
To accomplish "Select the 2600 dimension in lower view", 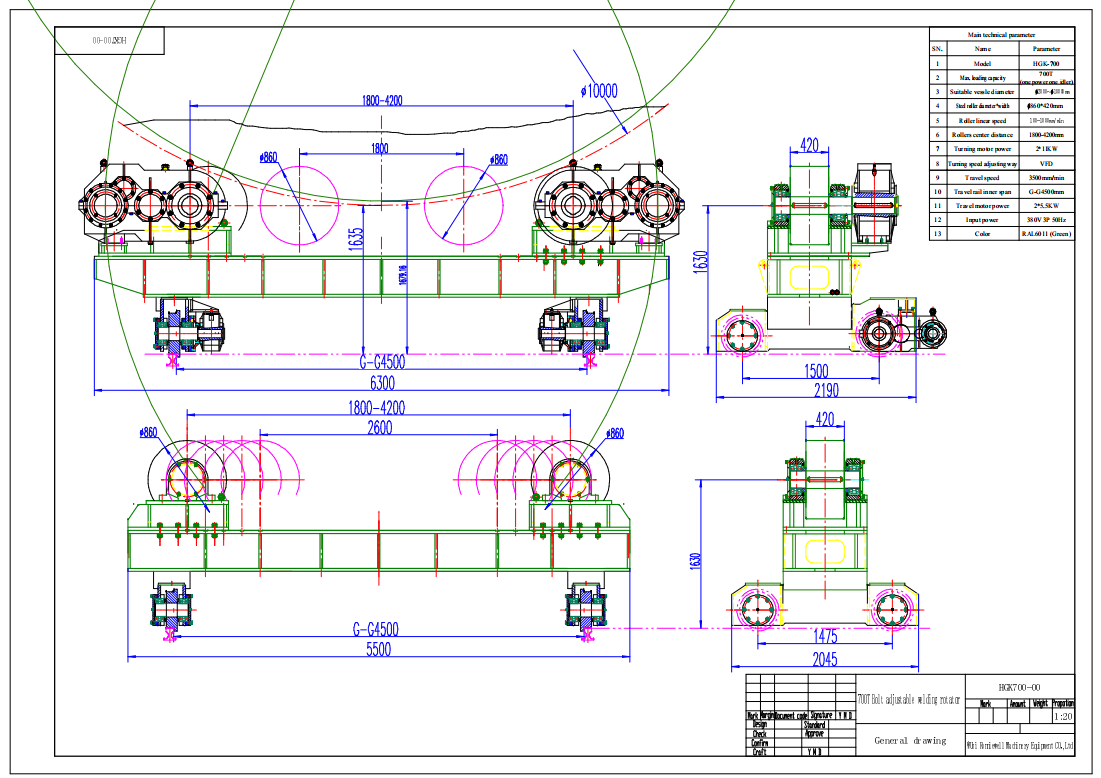I will [x=379, y=427].
